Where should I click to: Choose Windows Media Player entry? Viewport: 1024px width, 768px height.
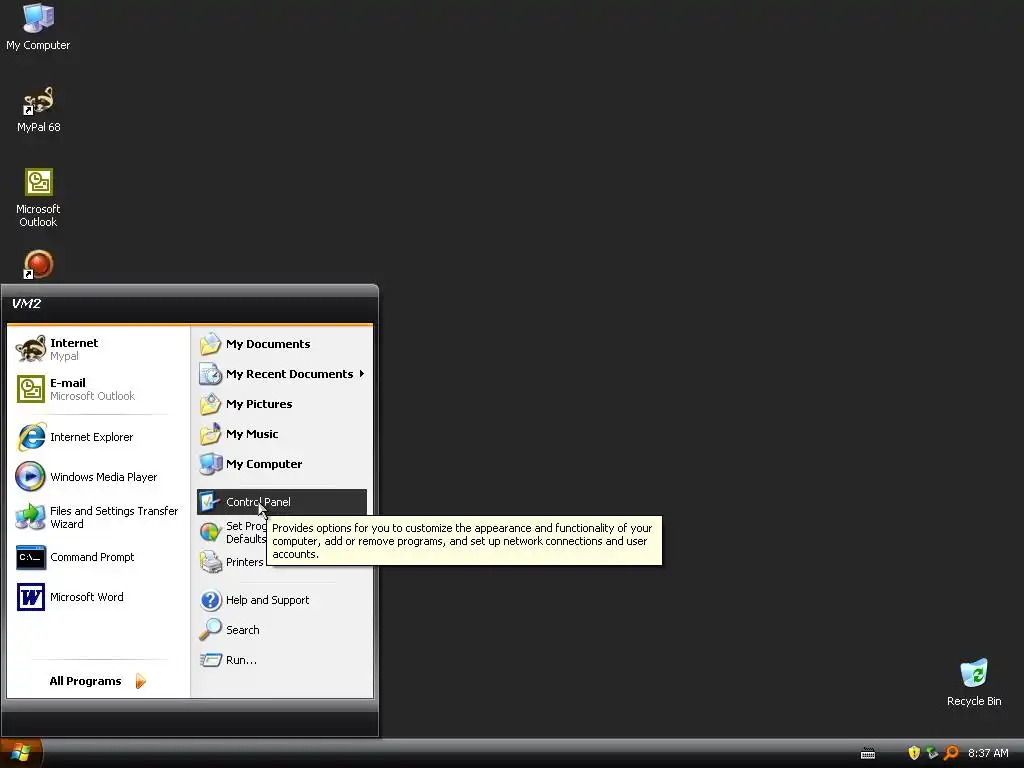click(104, 477)
